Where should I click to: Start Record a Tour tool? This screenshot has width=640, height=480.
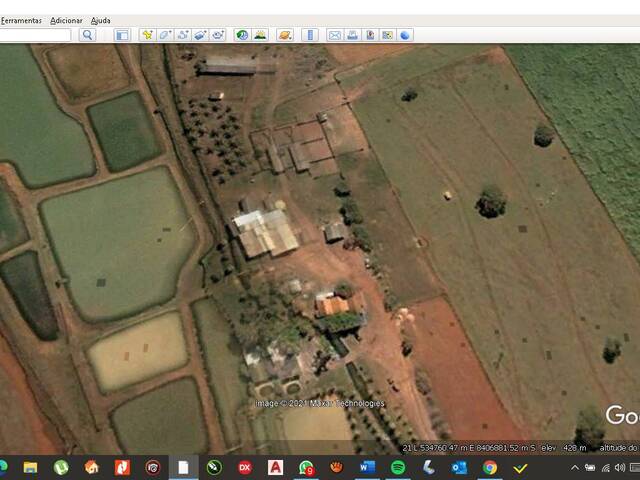click(x=218, y=35)
